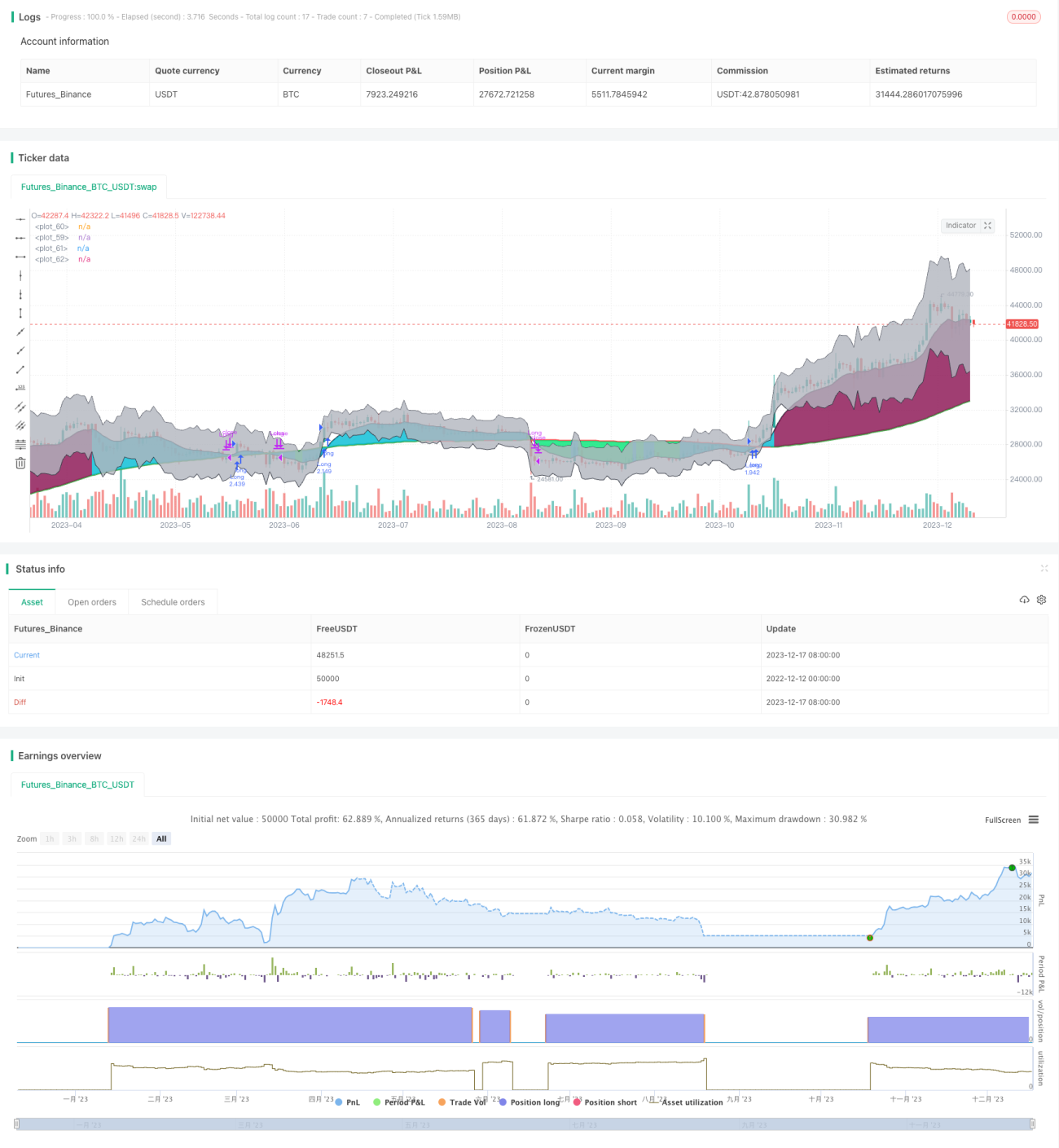Toggle the PnL legend series
This screenshot has width=1059, height=1148.
tap(348, 1102)
